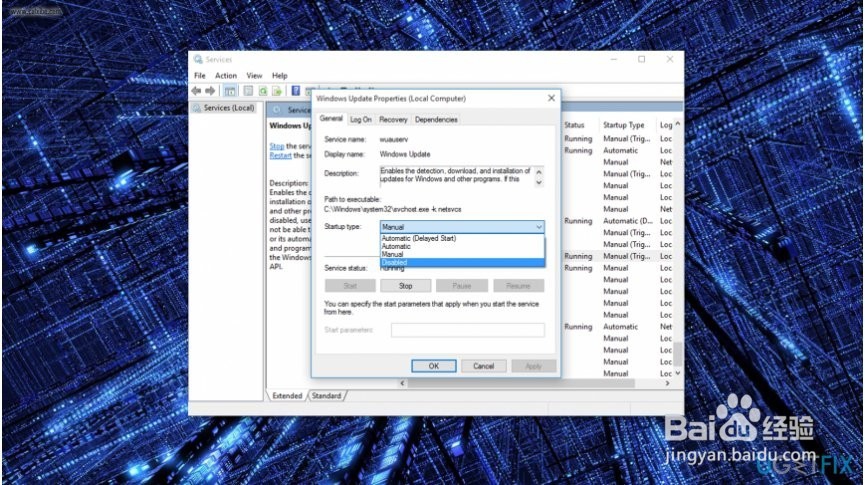Maximize the Services window

(x=642, y=59)
